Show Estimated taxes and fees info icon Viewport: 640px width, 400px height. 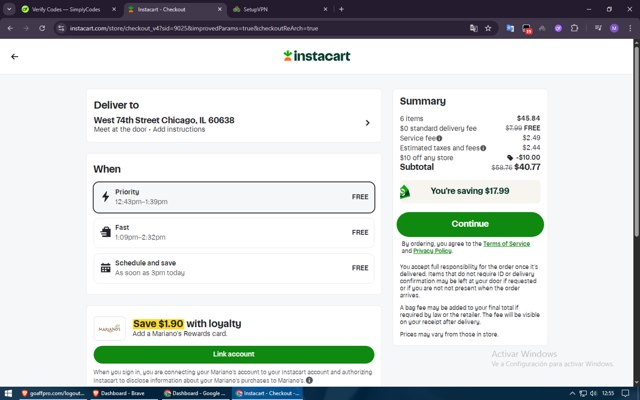[x=483, y=148]
